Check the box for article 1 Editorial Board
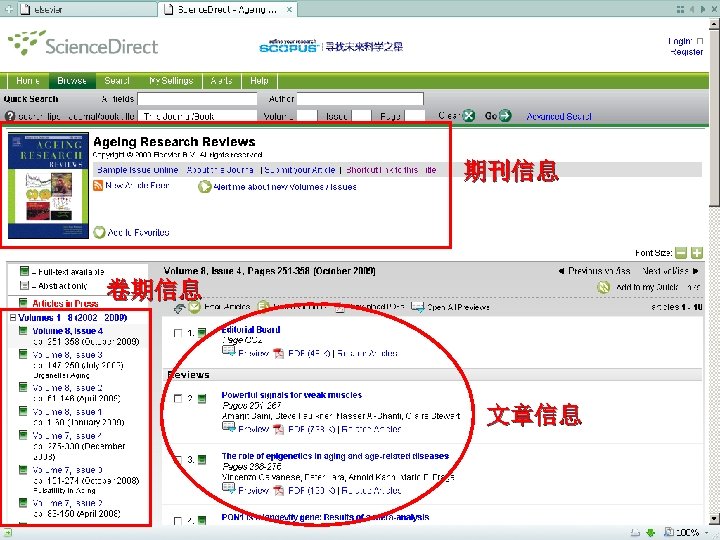The image size is (720, 540). [x=178, y=333]
